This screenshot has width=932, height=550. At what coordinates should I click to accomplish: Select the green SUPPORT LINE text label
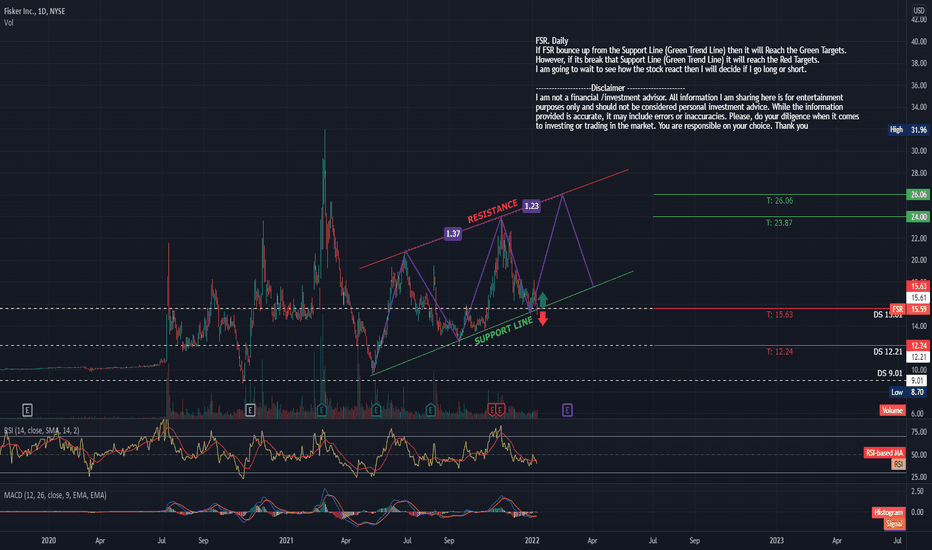503,331
